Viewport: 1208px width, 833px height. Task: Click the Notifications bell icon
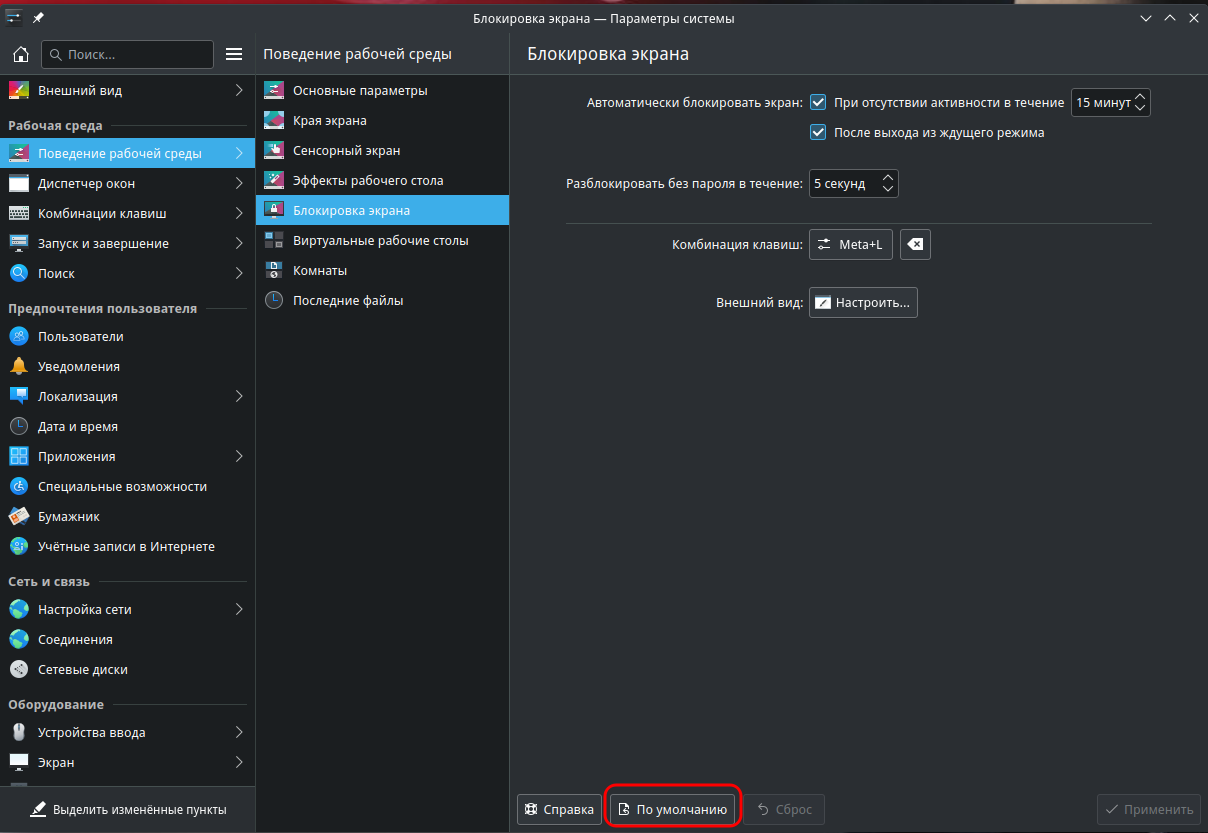18,366
